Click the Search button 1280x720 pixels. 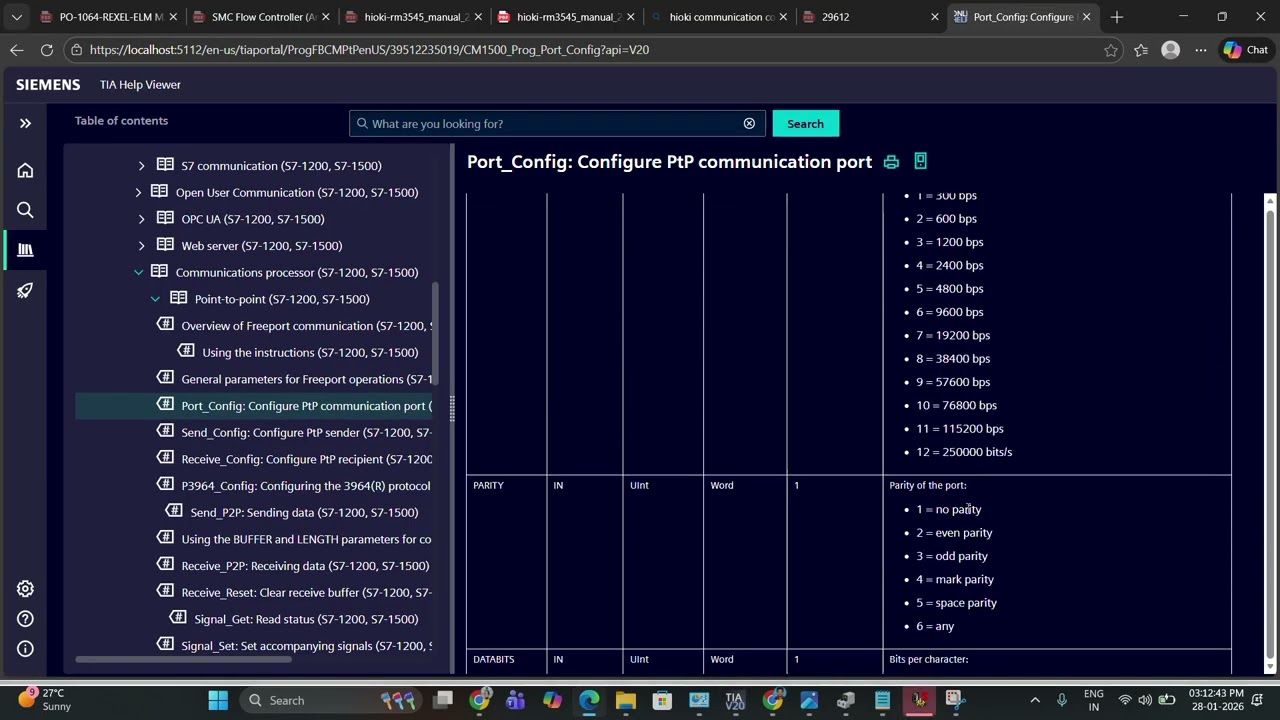pos(805,123)
